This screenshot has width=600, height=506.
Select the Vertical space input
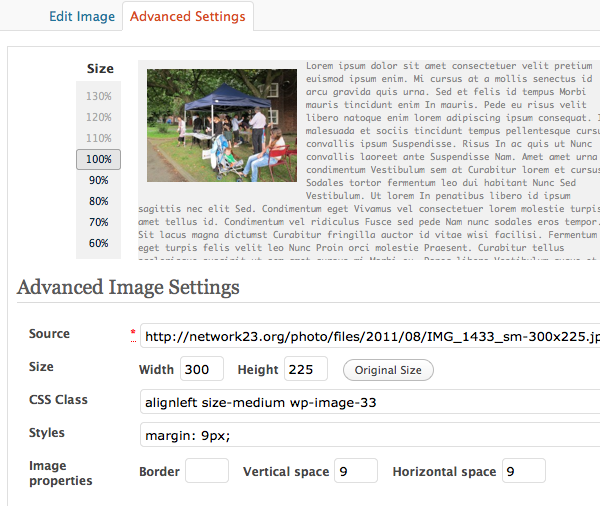(355, 471)
